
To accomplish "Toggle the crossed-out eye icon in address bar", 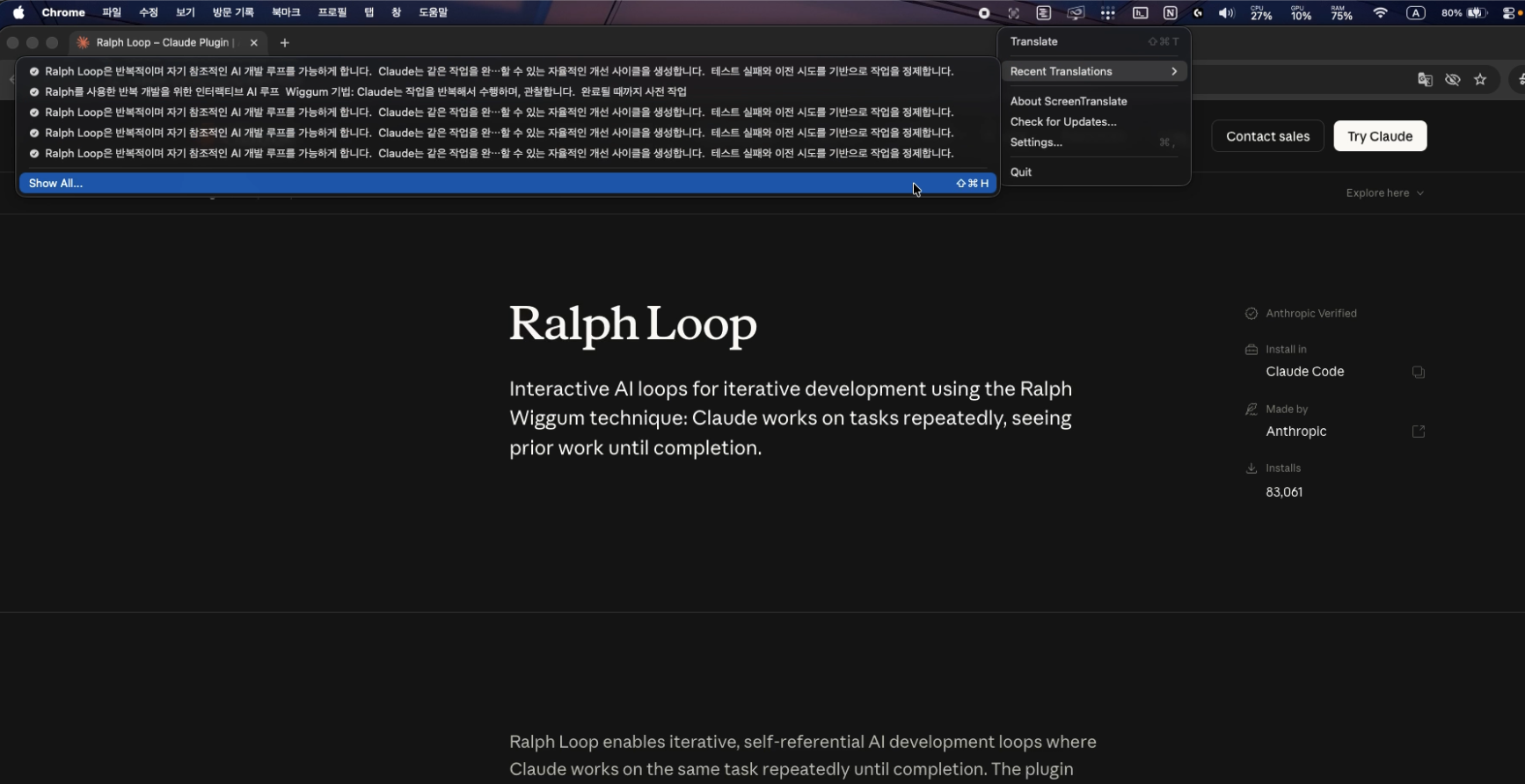I will coord(1453,79).
